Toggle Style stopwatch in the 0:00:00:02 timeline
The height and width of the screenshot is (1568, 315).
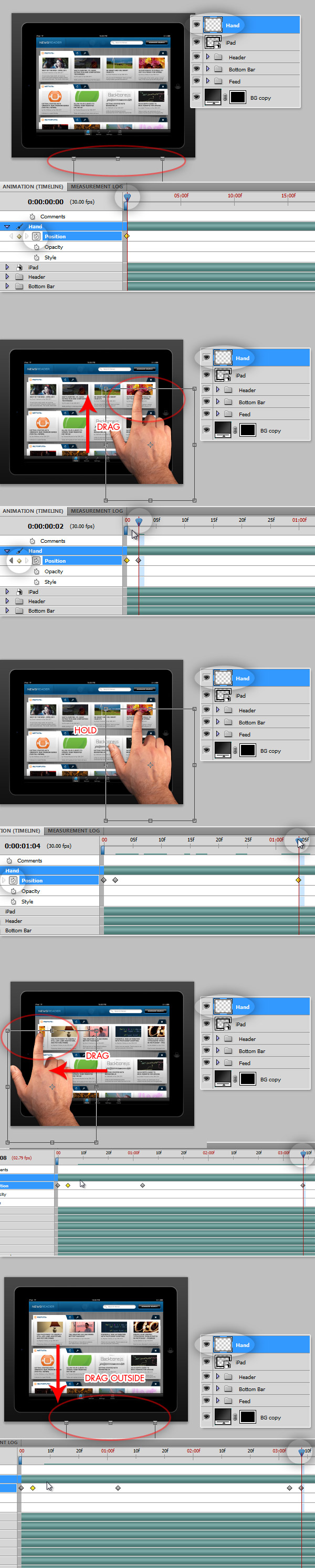click(37, 582)
